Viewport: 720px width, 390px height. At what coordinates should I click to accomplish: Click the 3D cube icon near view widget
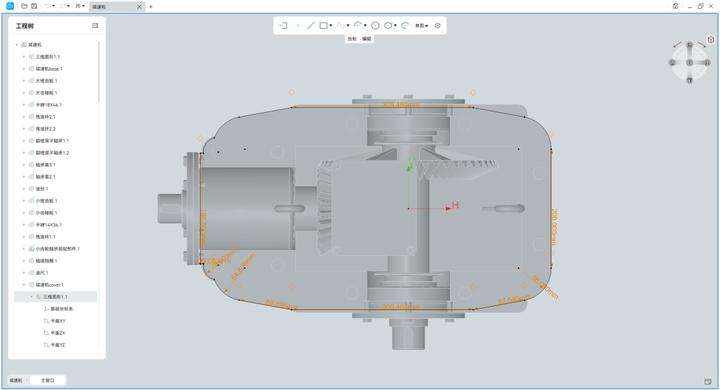711,40
